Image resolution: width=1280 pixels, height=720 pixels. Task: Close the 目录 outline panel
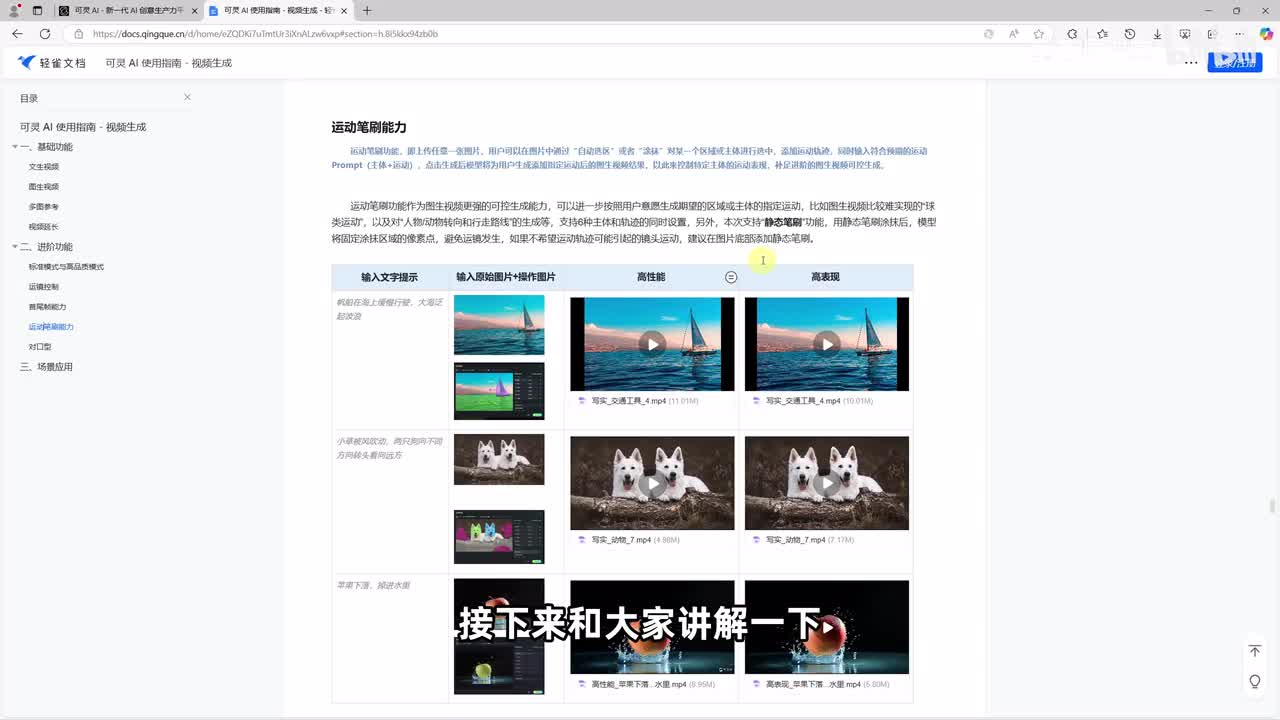click(187, 97)
